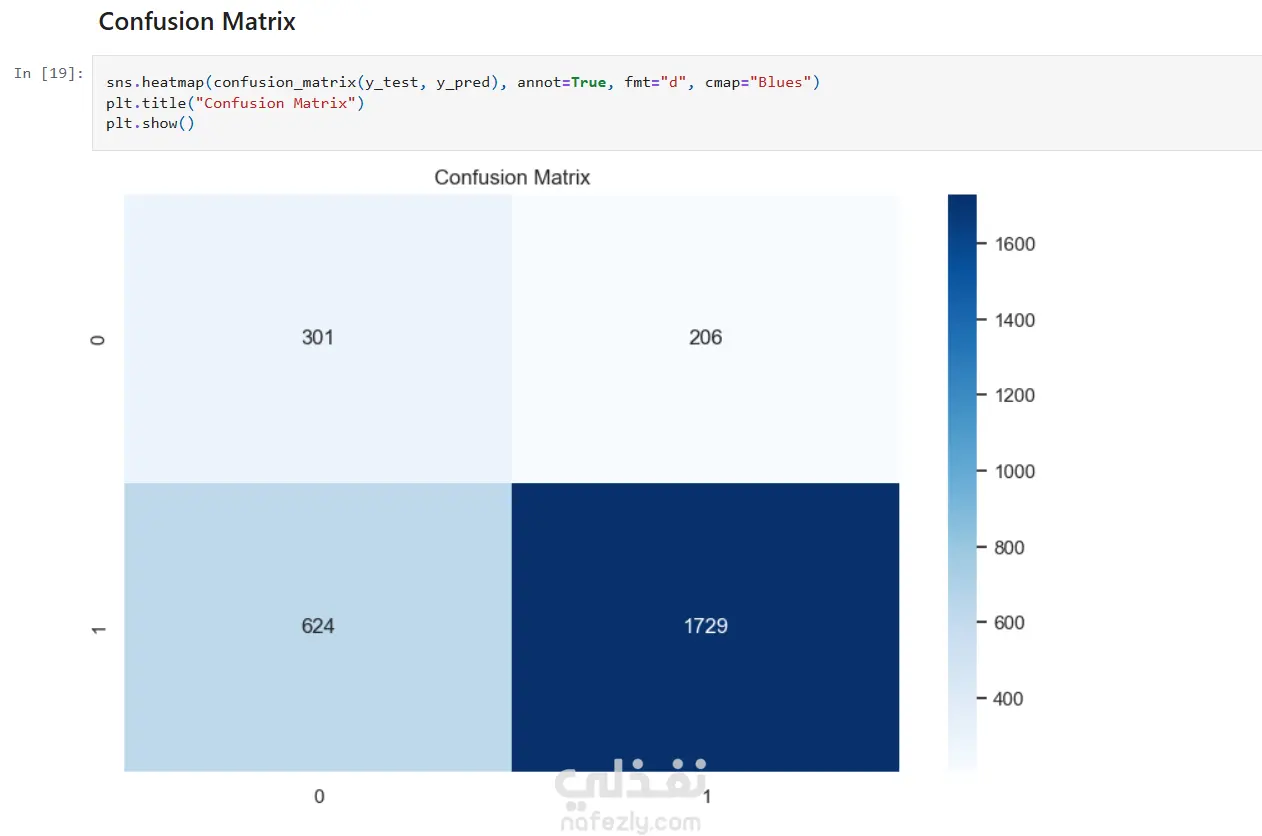The width and height of the screenshot is (1262, 836).
Task: Click the y-axis tick label 0
Action: [x=98, y=340]
